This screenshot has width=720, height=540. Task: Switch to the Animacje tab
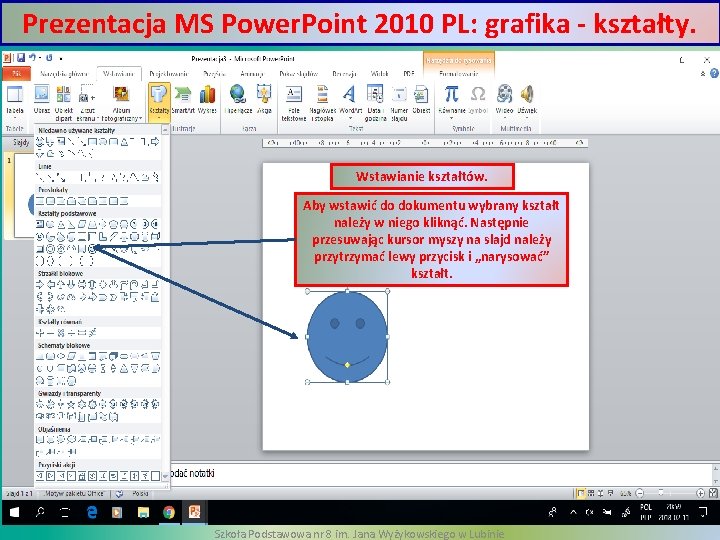pyautogui.click(x=252, y=73)
